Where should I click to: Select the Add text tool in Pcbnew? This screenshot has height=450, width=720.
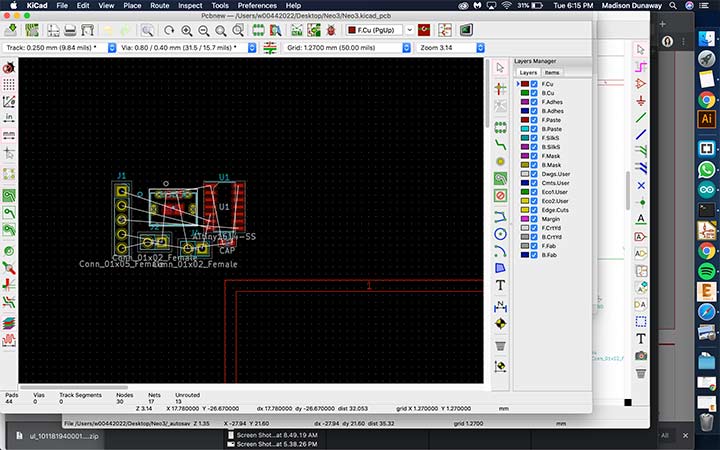tap(501, 286)
